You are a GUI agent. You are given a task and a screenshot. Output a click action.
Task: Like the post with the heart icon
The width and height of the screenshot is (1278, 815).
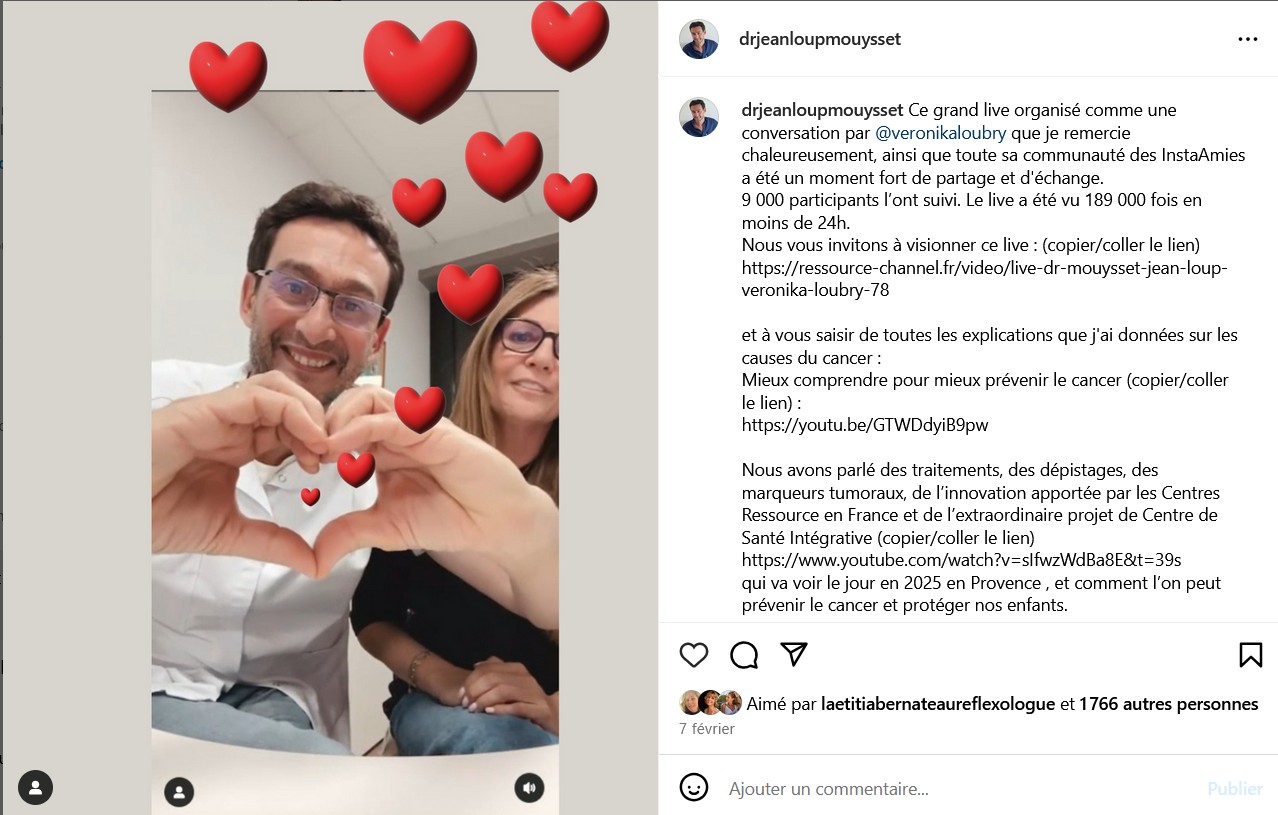(694, 655)
